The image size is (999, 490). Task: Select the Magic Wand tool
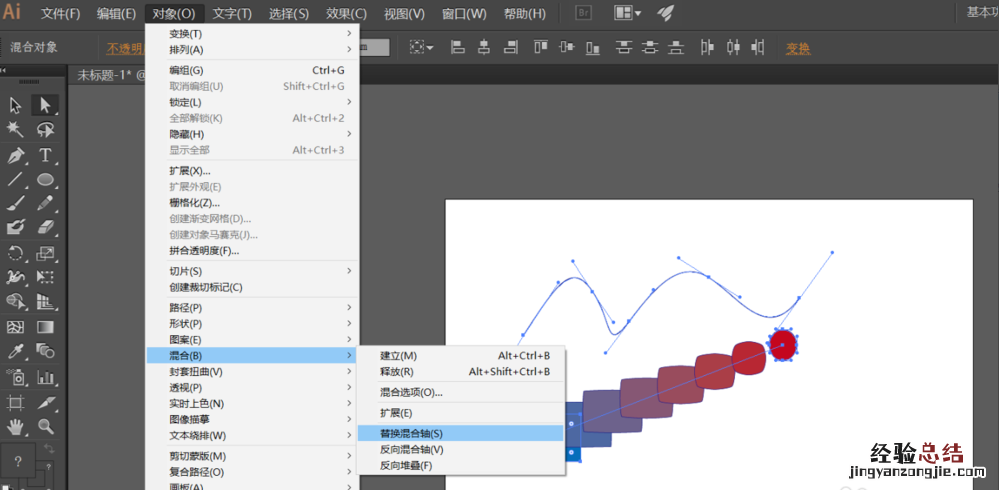(15, 130)
